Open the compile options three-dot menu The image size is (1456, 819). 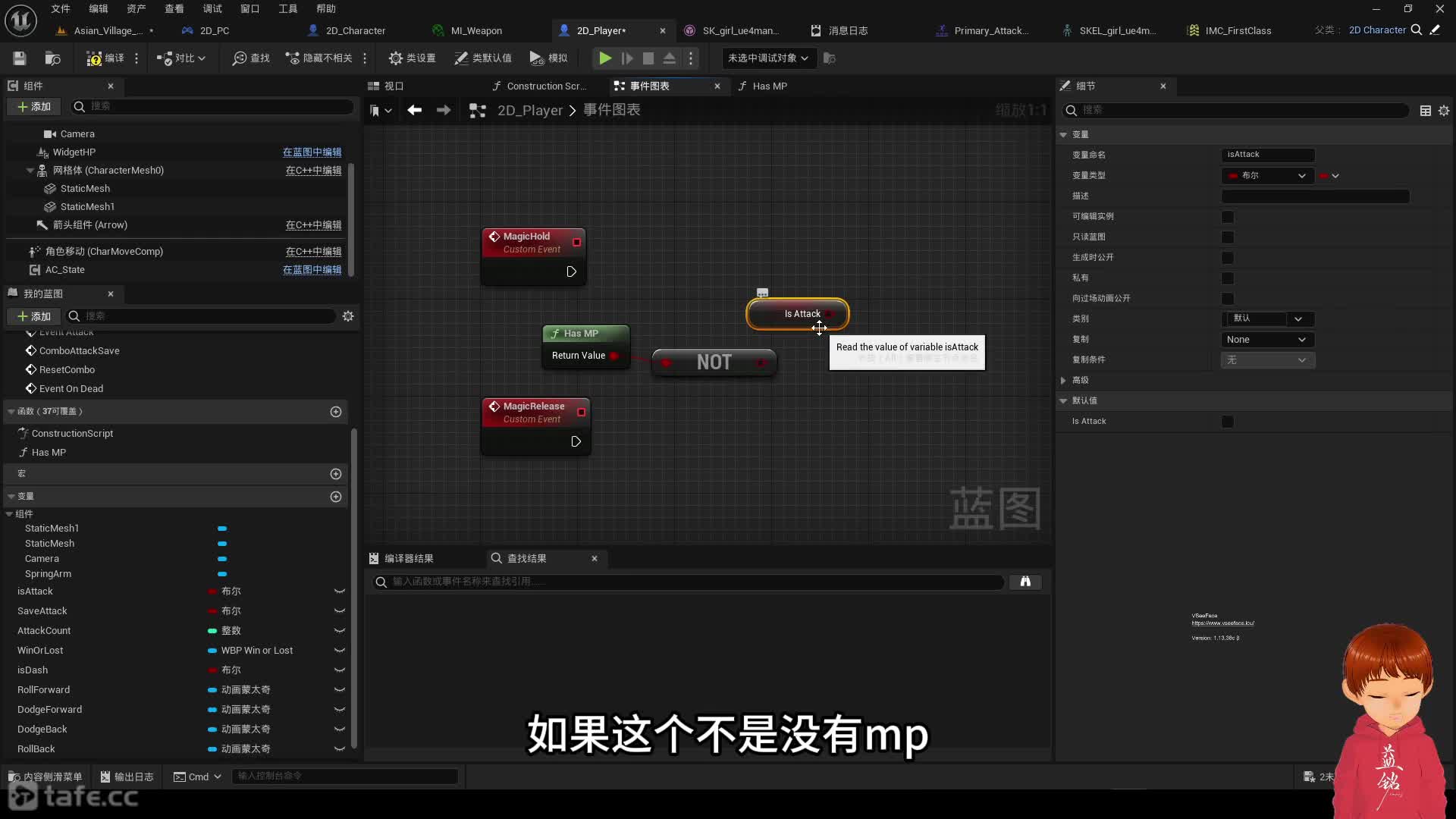(x=136, y=58)
